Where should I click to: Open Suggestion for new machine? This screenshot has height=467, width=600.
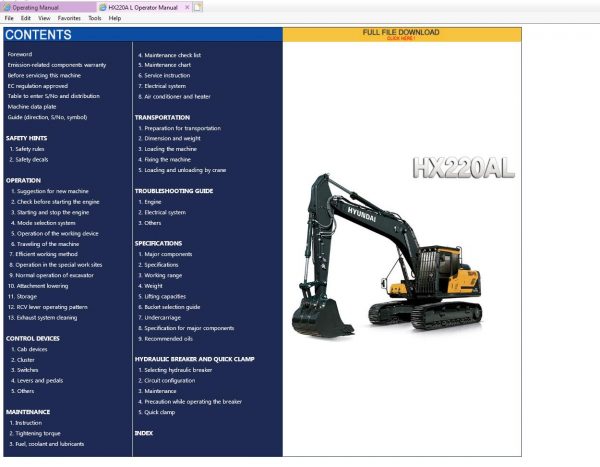tap(50, 191)
